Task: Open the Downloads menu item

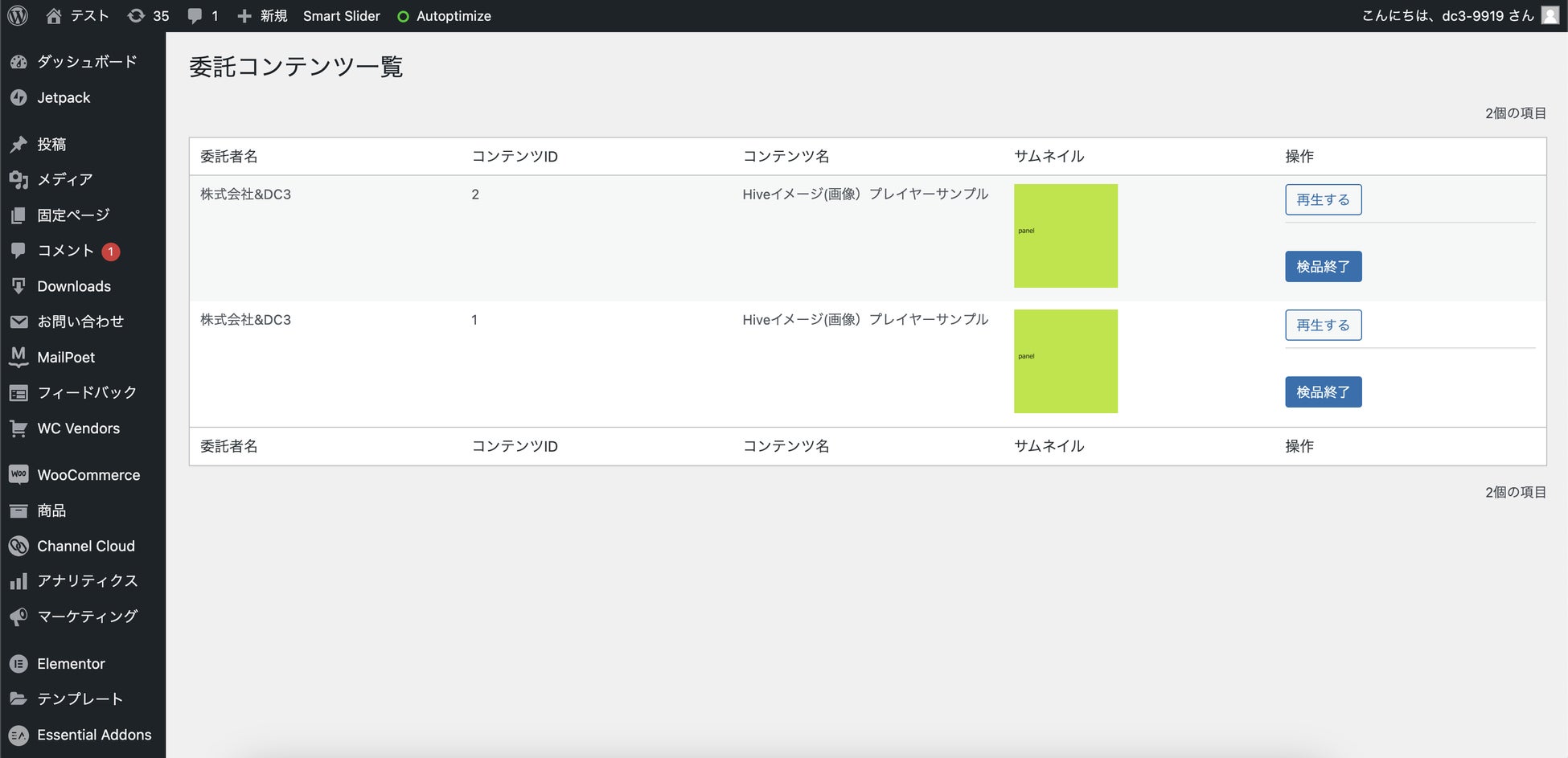Action: pyautogui.click(x=74, y=286)
